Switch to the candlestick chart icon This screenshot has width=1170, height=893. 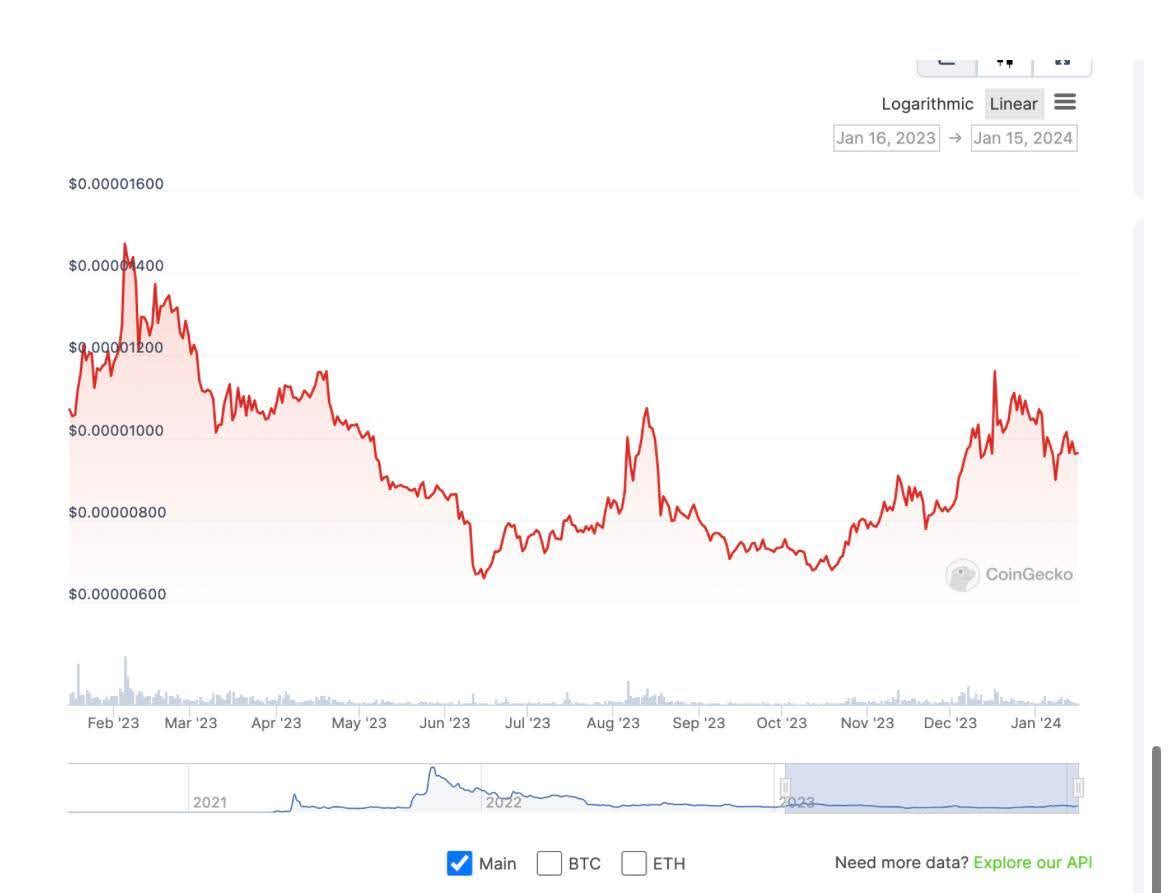point(1004,60)
